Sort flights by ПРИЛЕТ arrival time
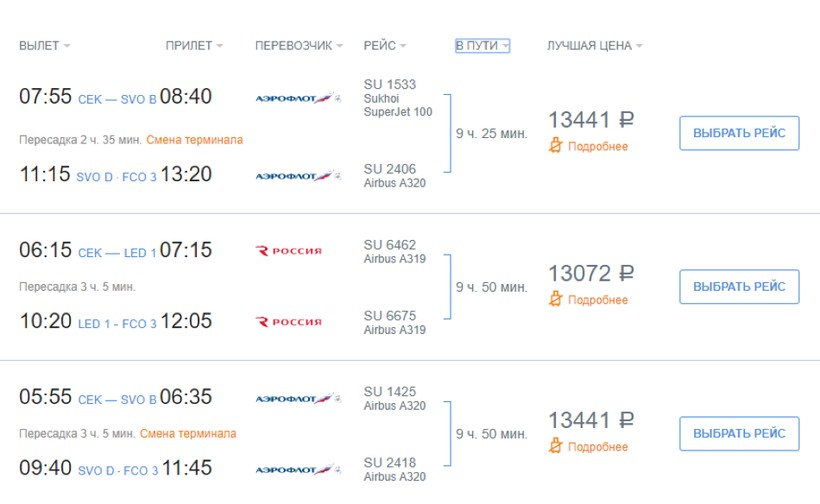Image resolution: width=820 pixels, height=504 pixels. point(194,46)
